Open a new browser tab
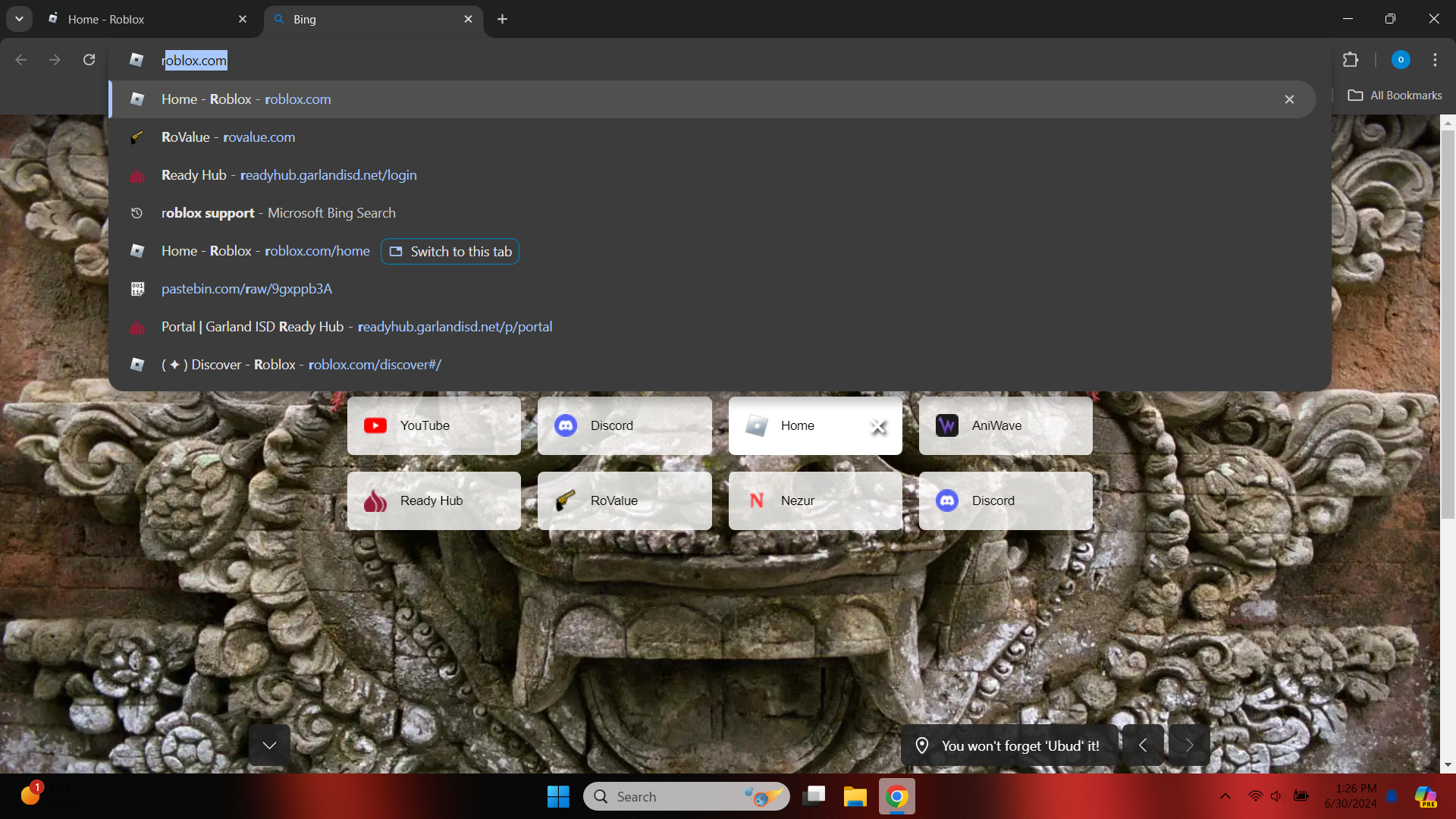Viewport: 1456px width, 819px height. tap(502, 19)
